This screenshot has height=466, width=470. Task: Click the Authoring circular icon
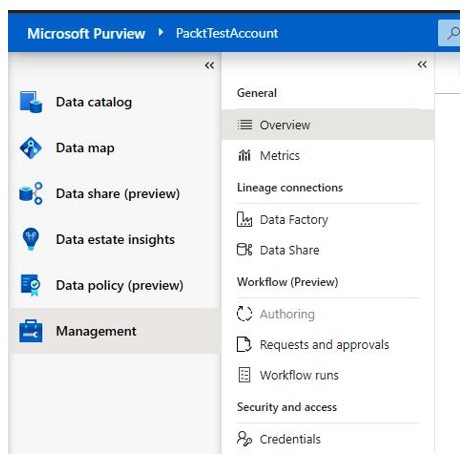(x=244, y=314)
